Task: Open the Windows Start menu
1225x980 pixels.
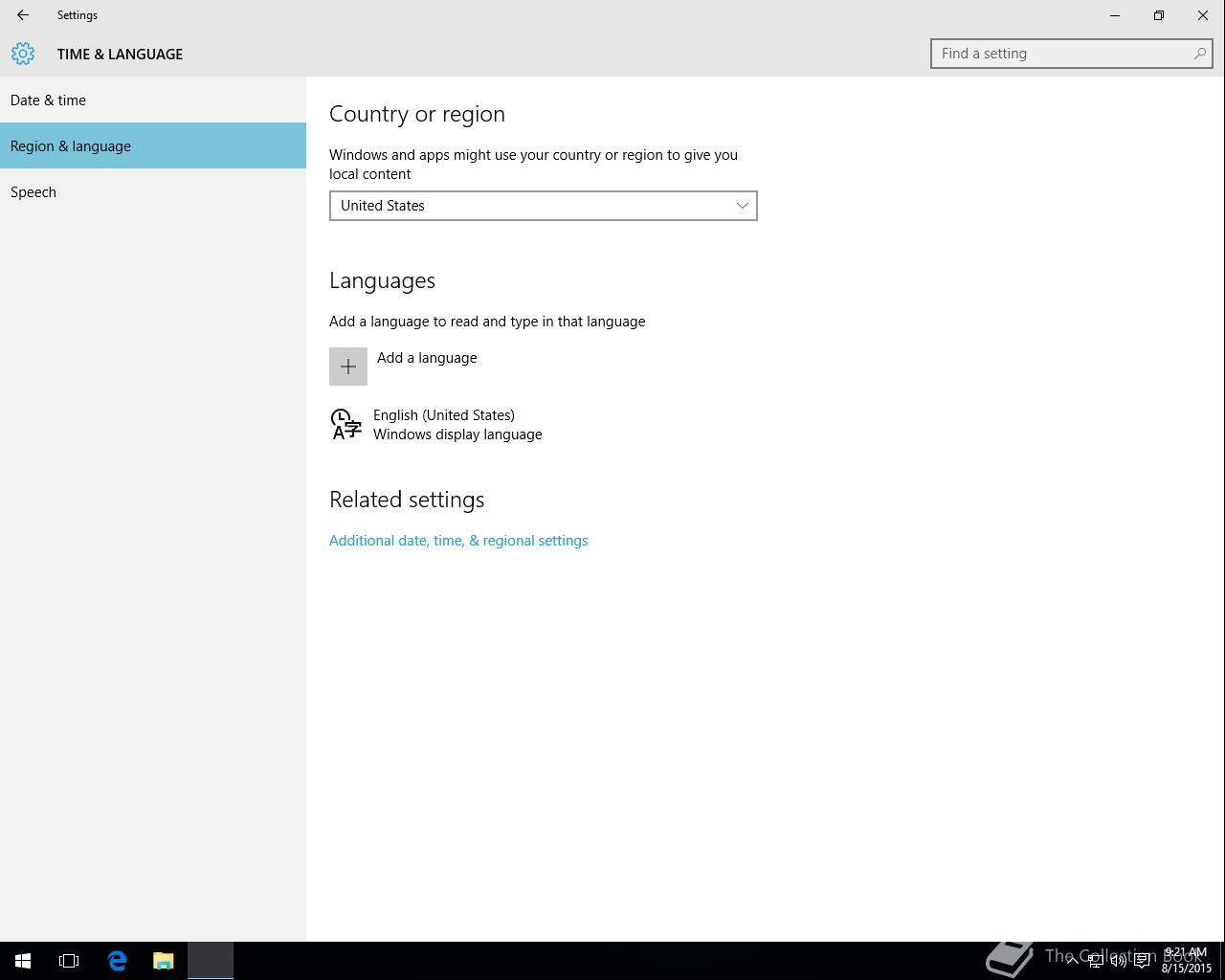Action: (23, 961)
